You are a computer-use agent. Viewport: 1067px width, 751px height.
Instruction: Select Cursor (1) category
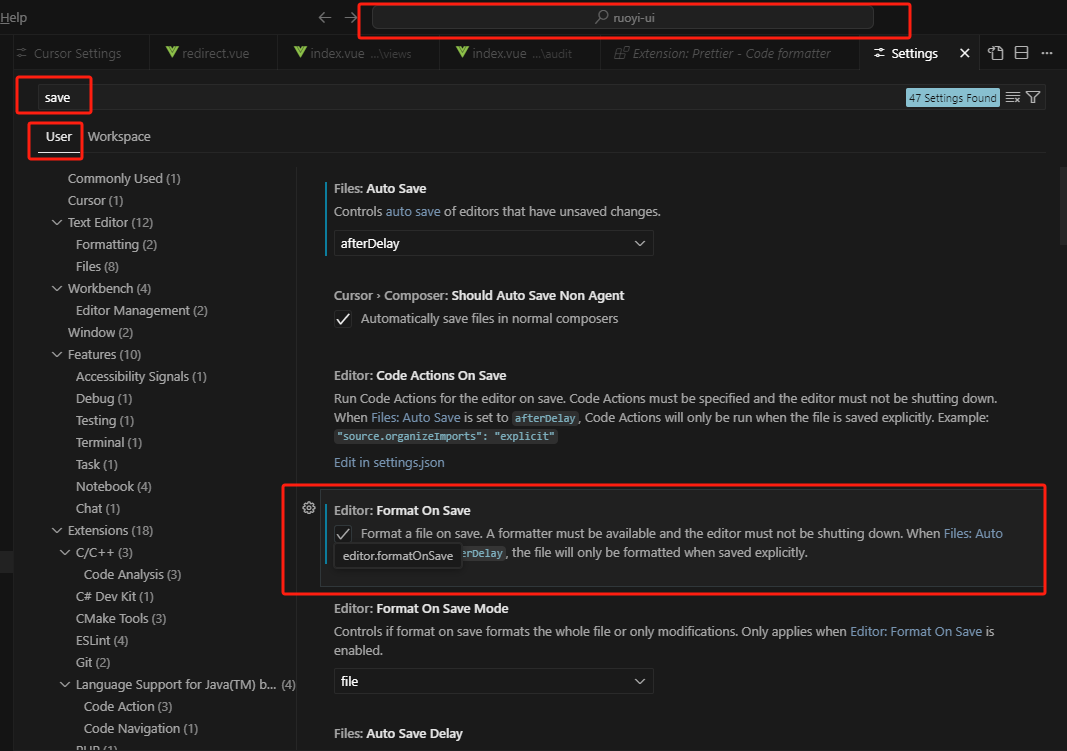[95, 201]
